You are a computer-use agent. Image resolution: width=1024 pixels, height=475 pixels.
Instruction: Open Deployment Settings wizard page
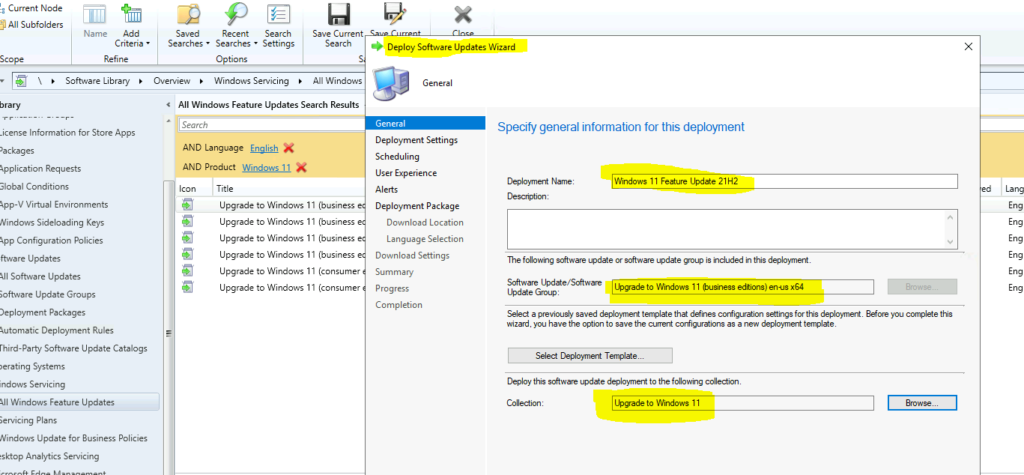pyautogui.click(x=417, y=140)
